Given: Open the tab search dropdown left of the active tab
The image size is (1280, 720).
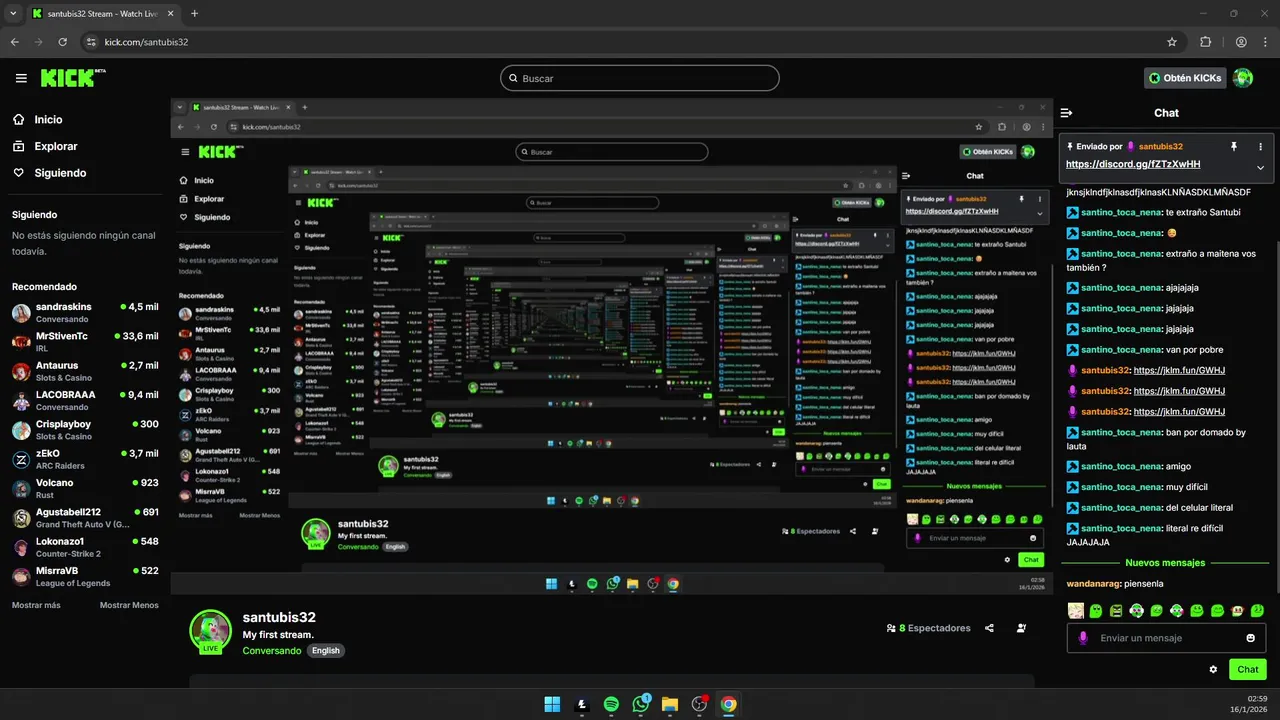Looking at the screenshot, I should click(x=12, y=14).
